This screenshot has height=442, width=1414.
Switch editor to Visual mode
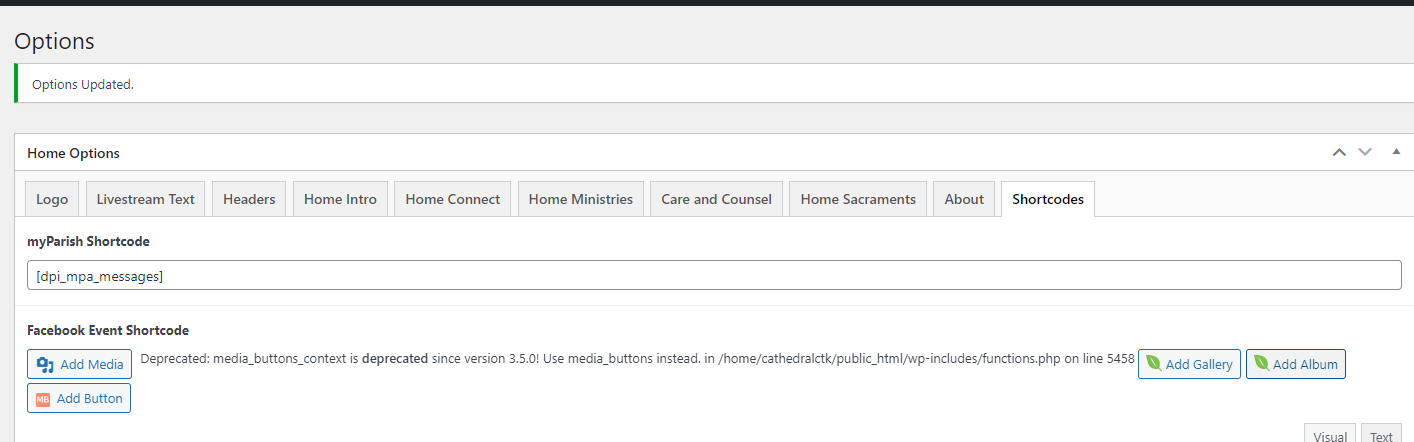point(1330,435)
